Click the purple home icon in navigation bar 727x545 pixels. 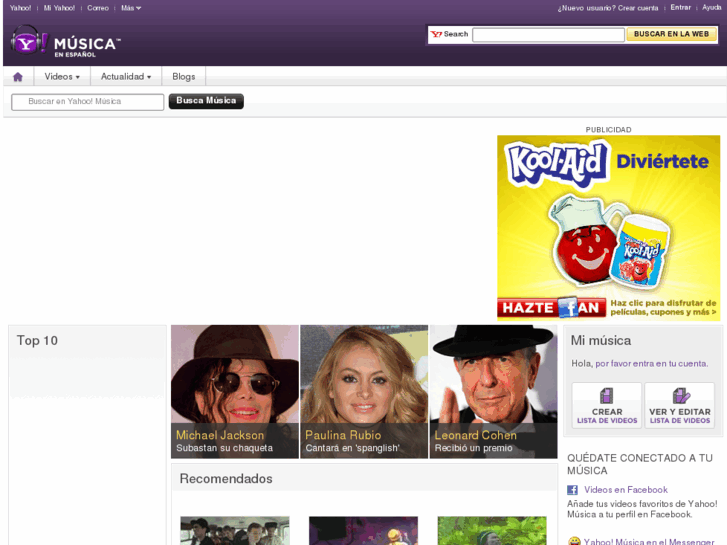(18, 77)
